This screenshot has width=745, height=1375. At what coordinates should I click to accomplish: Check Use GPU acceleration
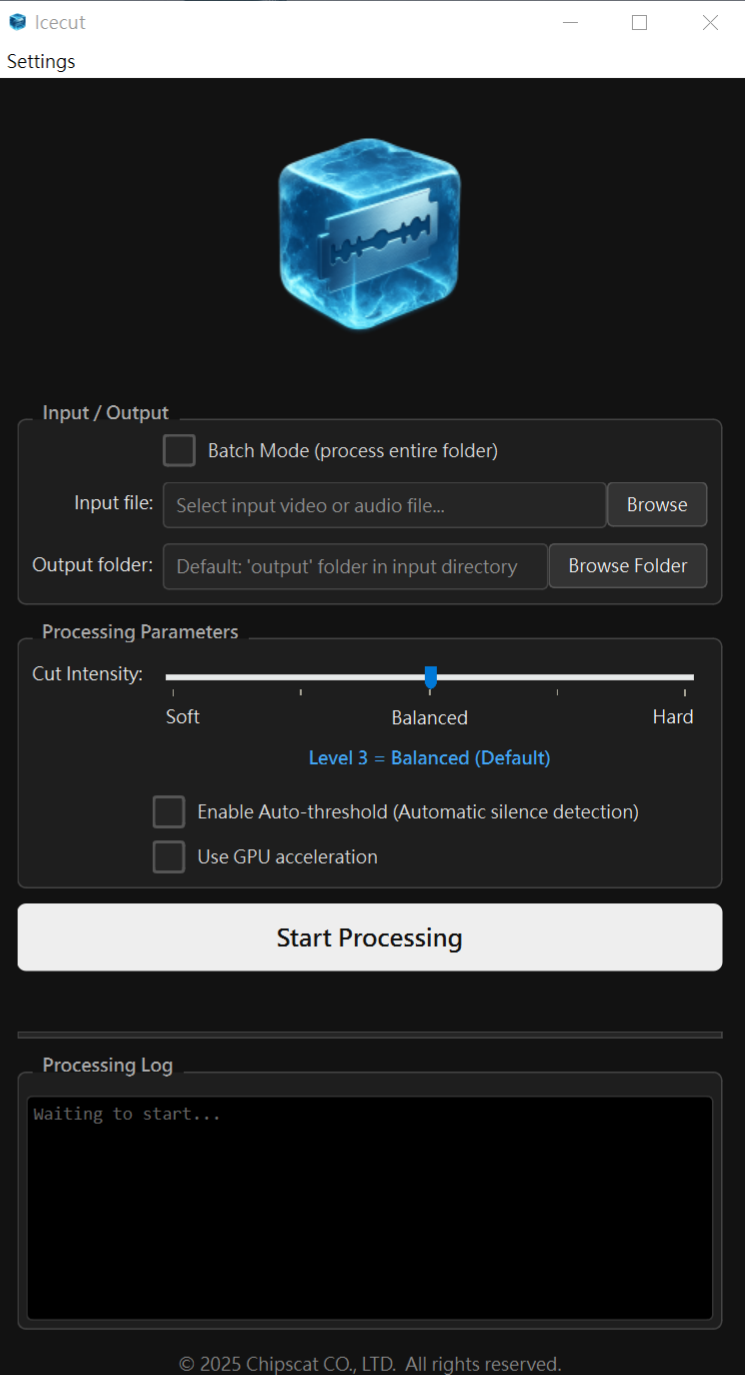click(x=169, y=856)
